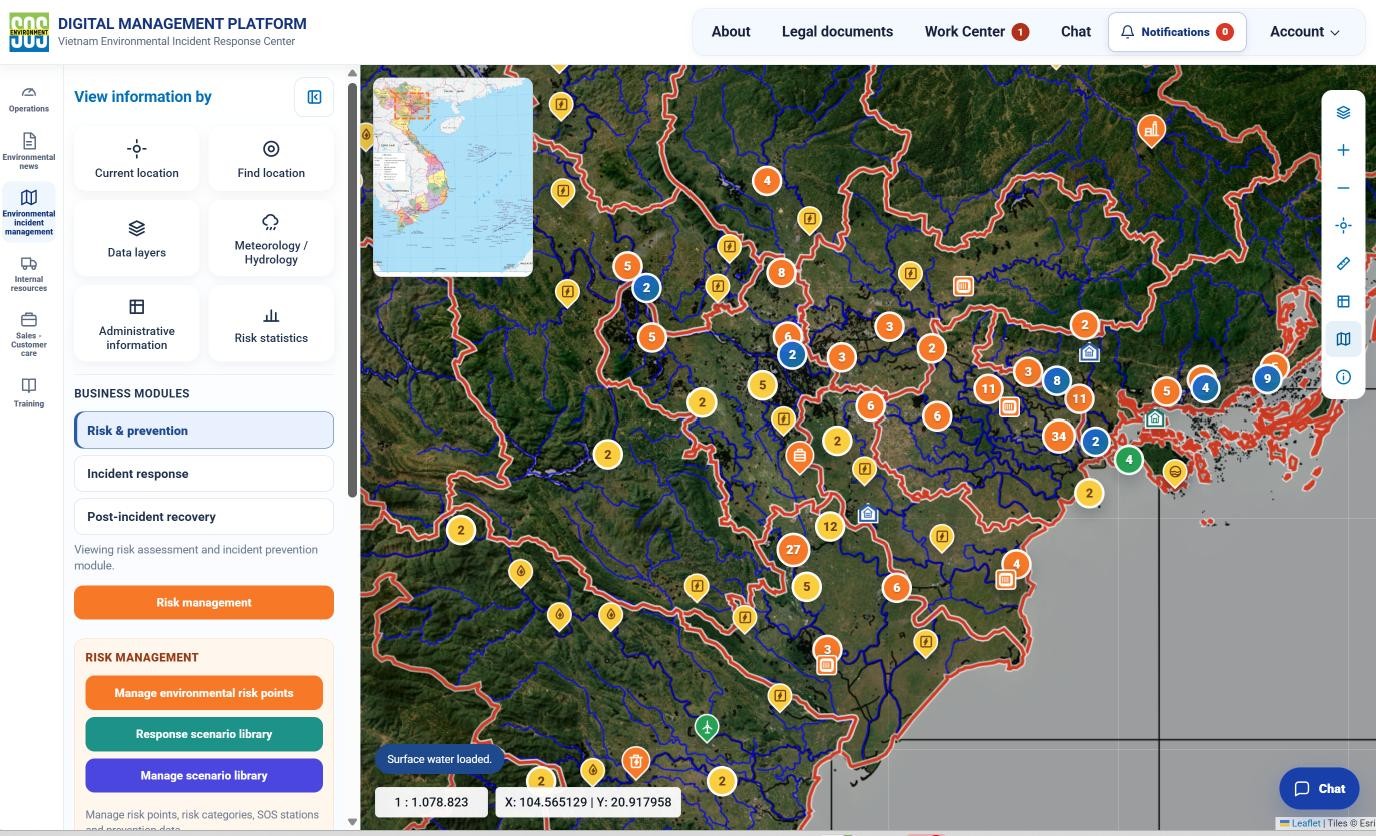Image resolution: width=1376 pixels, height=836 pixels.
Task: Open Meteorology / Hydrology tile
Action: [x=271, y=239]
